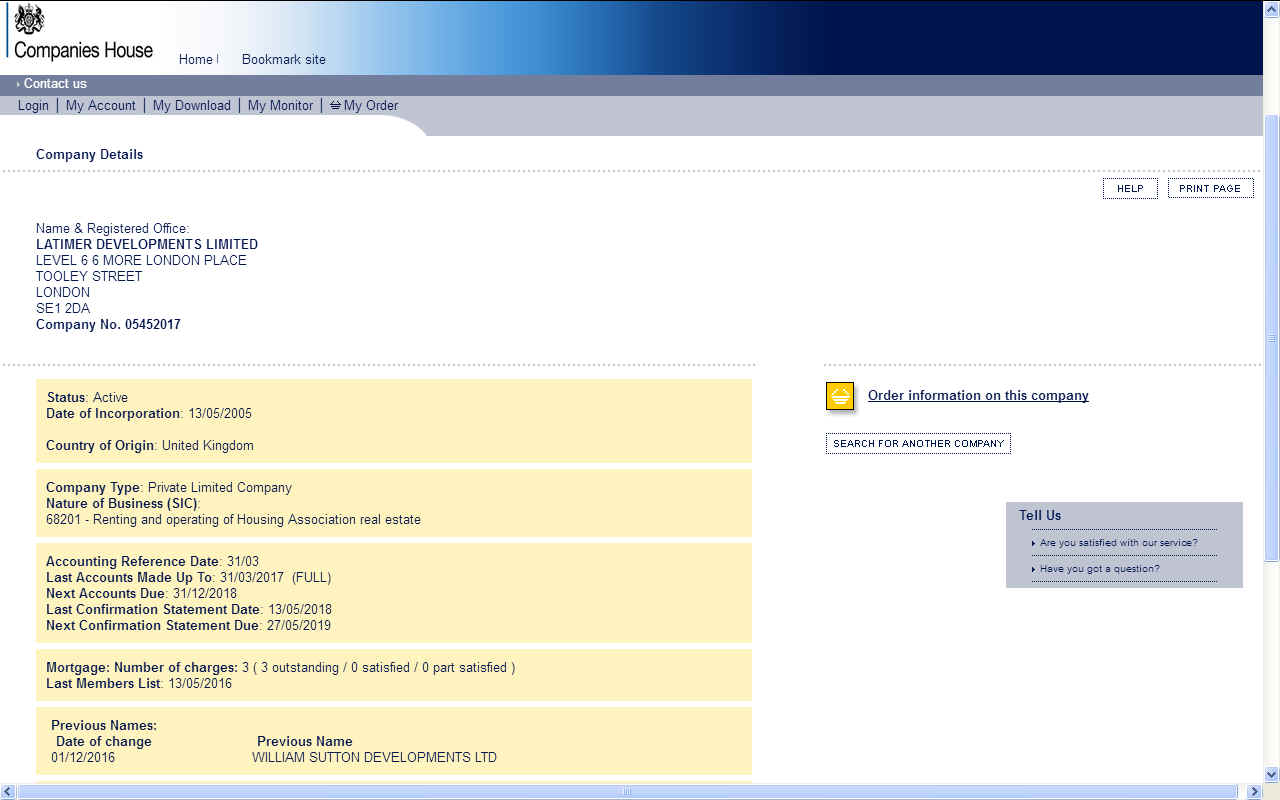Image resolution: width=1280 pixels, height=800 pixels.
Task: Click the PRINT PAGE button
Action: pos(1210,188)
